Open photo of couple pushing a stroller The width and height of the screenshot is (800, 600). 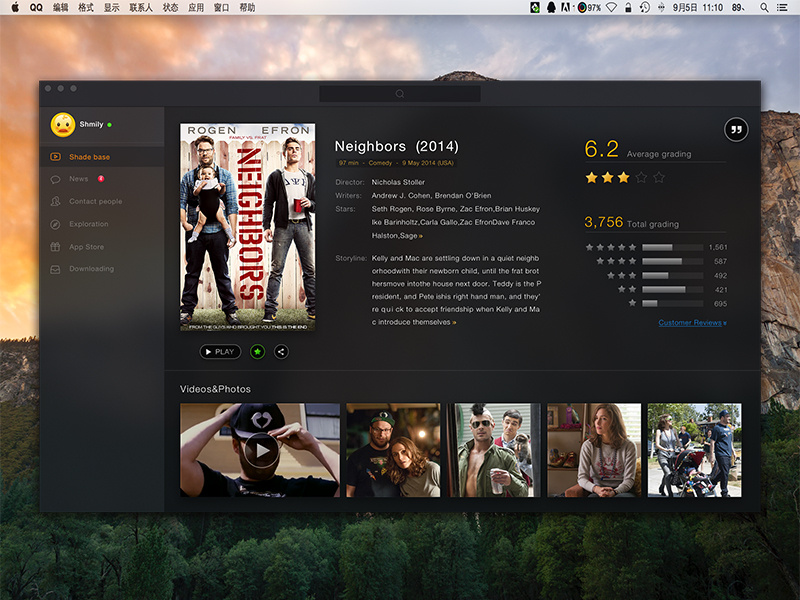click(694, 450)
